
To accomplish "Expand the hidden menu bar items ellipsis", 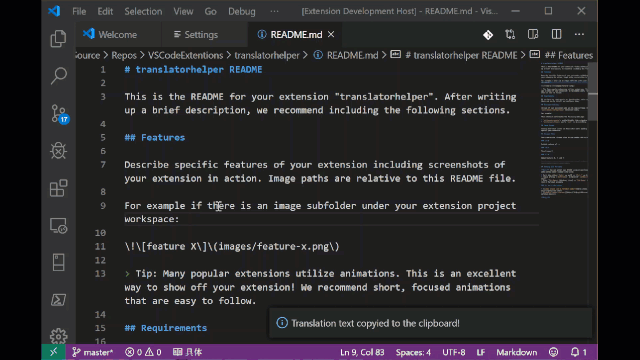I will (274, 11).
